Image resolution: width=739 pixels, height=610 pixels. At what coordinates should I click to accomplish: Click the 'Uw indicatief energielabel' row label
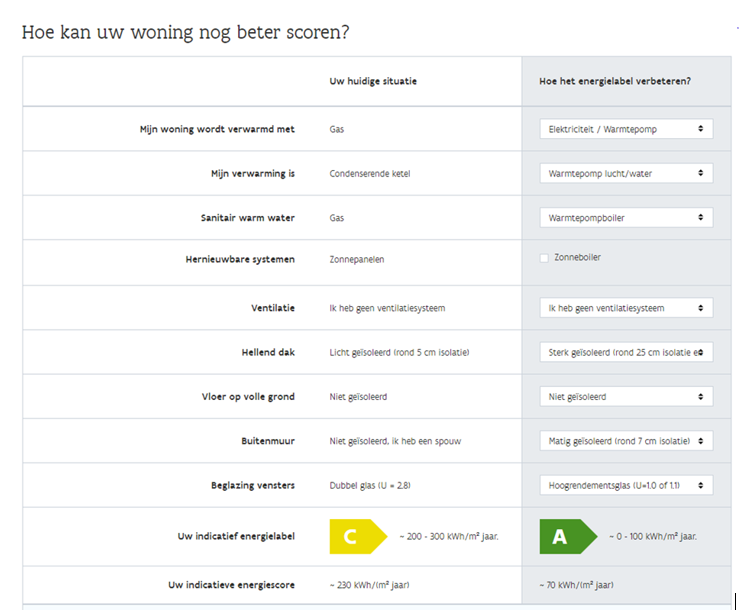(x=236, y=536)
